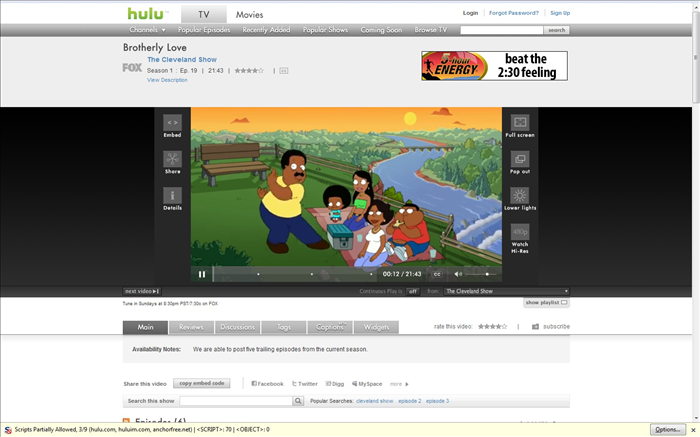Toggle closed captions CC in the player bar
This screenshot has height=437, width=700.
437,274
